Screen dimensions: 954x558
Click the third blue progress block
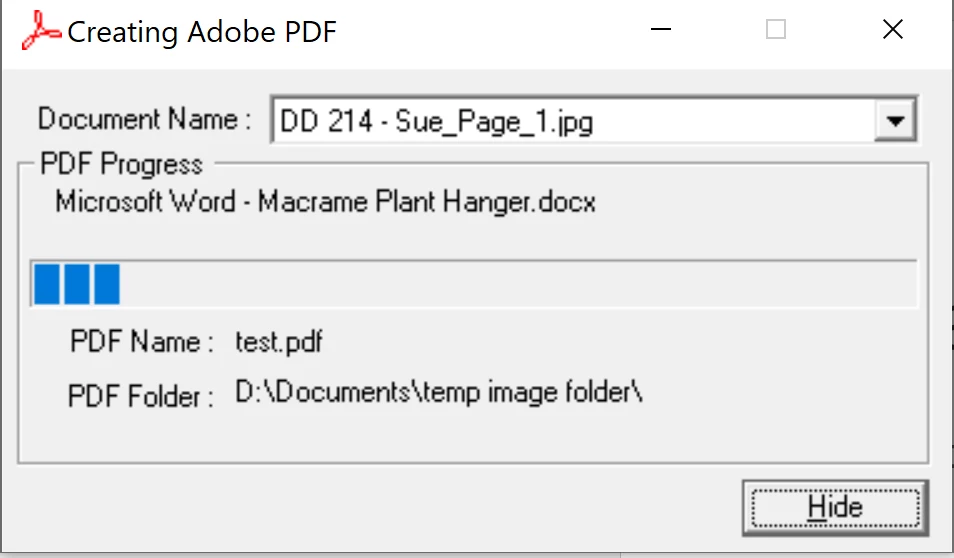pyautogui.click(x=107, y=284)
